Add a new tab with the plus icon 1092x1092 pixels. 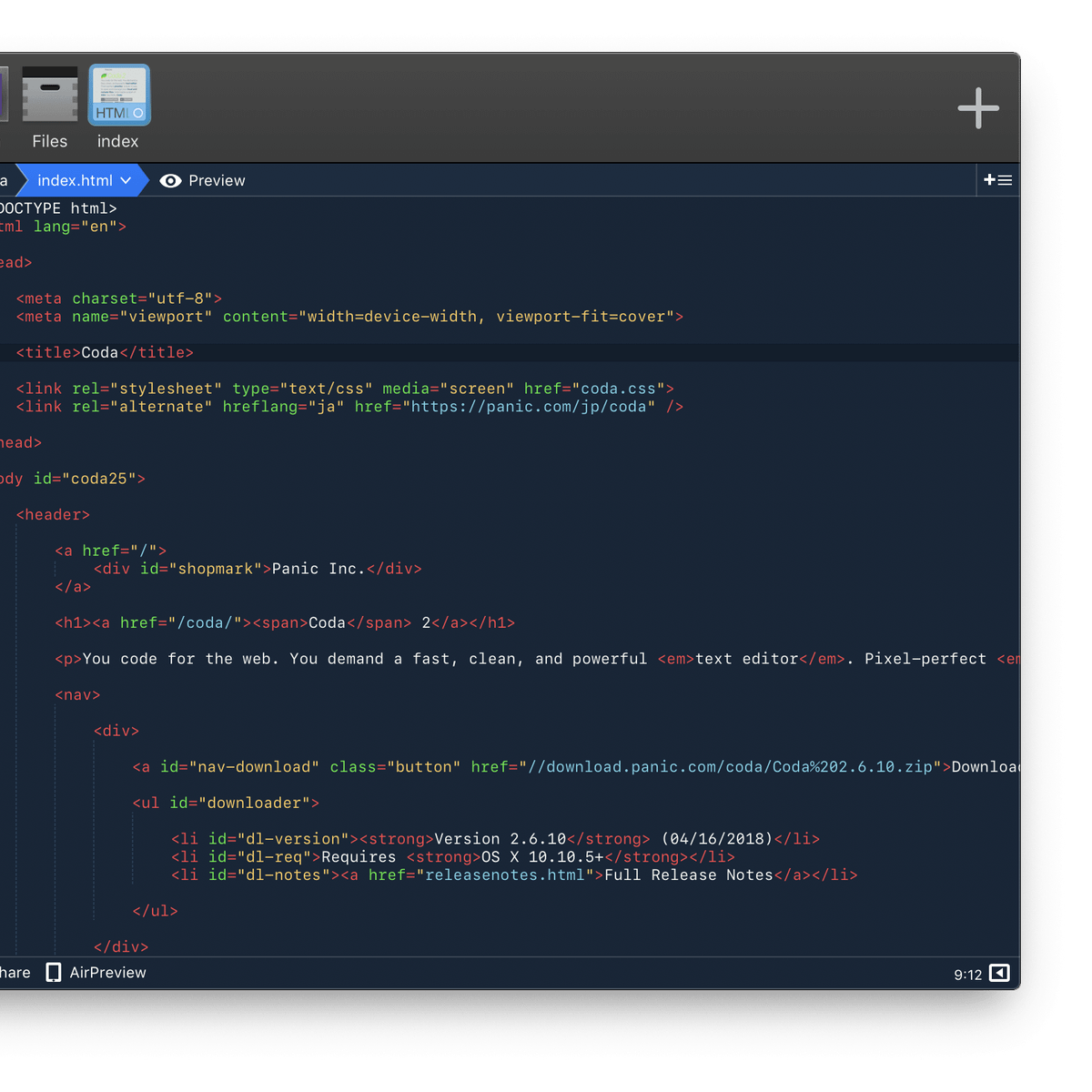pos(978,108)
